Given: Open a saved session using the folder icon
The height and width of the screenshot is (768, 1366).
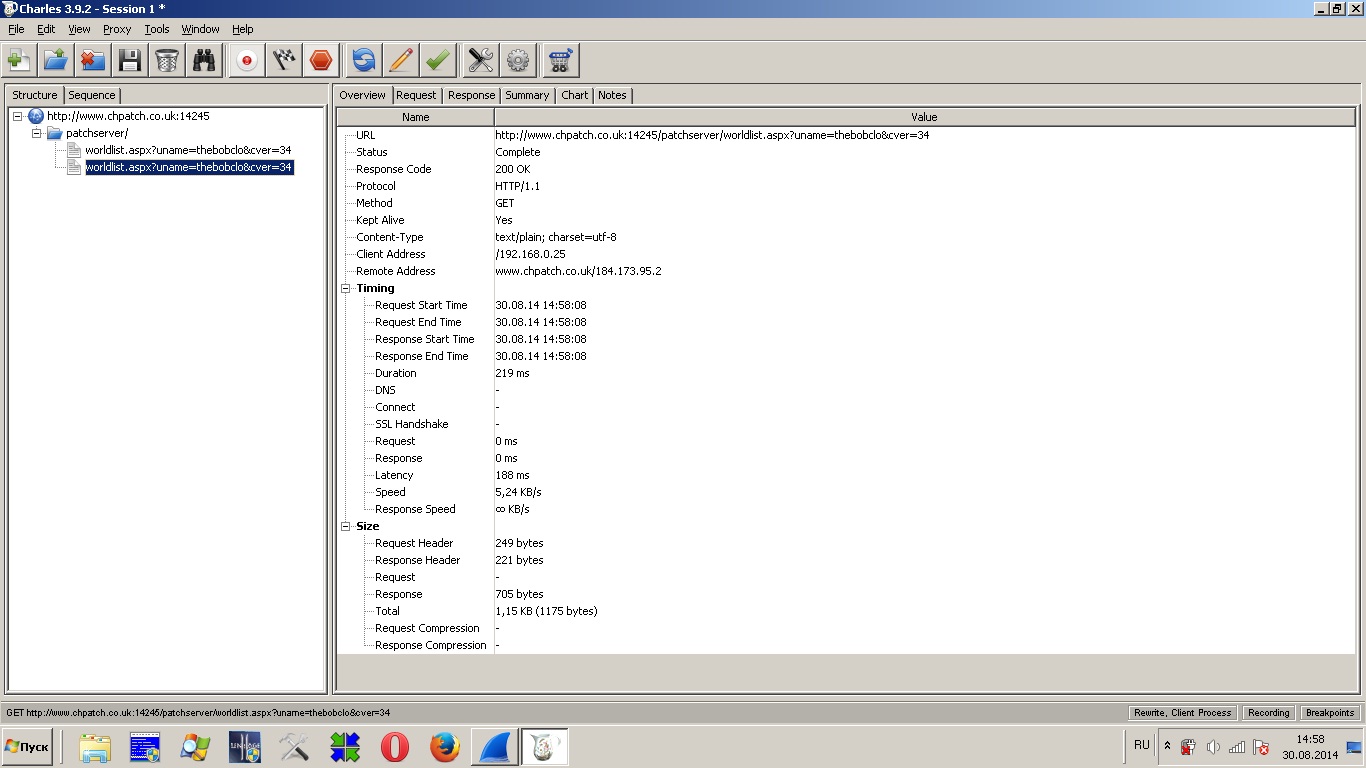Looking at the screenshot, I should [x=56, y=60].
